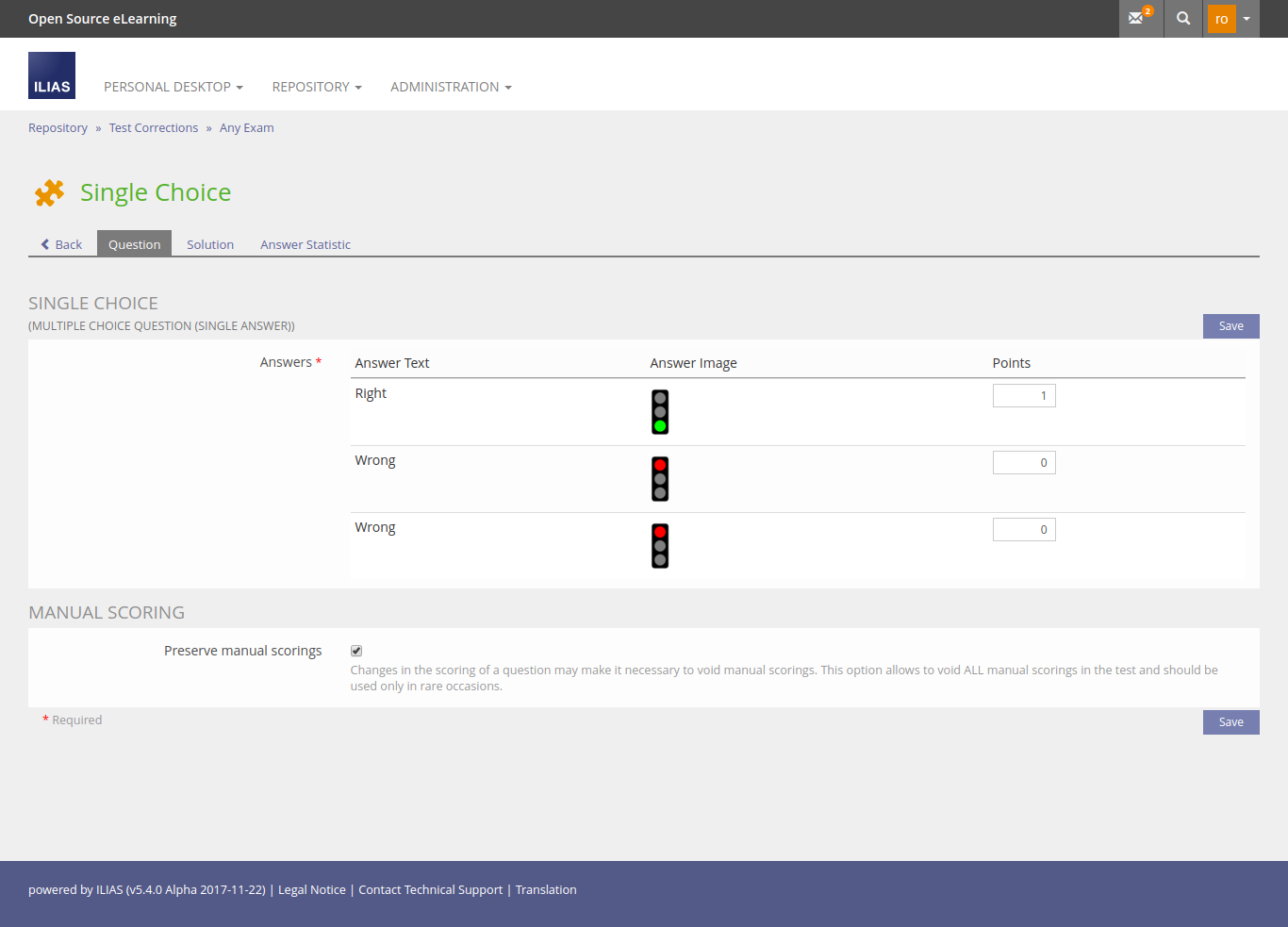This screenshot has height=927, width=1288.
Task: Click the points field for Right answer
Action: pyautogui.click(x=1023, y=396)
